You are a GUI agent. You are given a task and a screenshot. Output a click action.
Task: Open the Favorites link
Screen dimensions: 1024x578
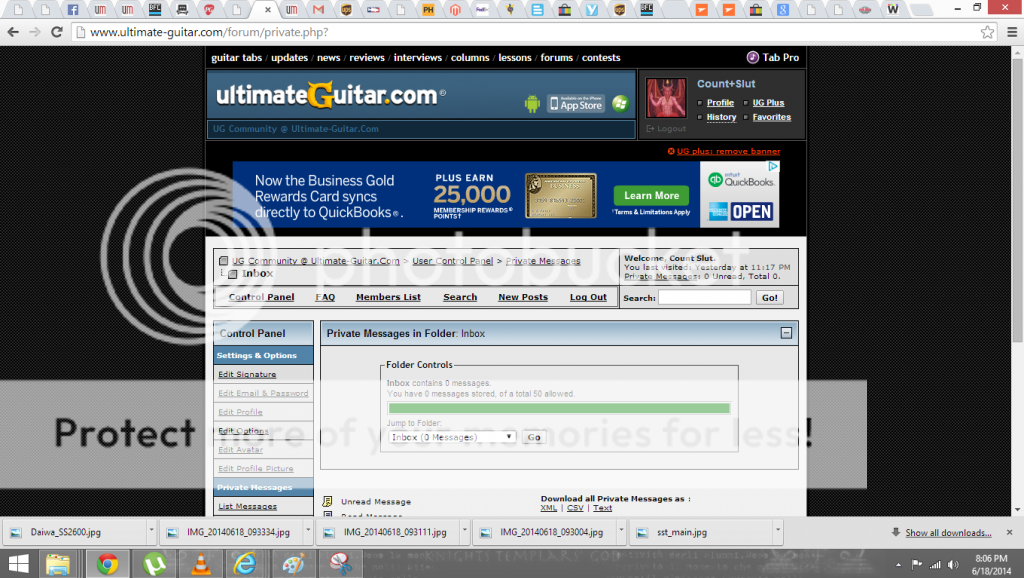(x=771, y=117)
